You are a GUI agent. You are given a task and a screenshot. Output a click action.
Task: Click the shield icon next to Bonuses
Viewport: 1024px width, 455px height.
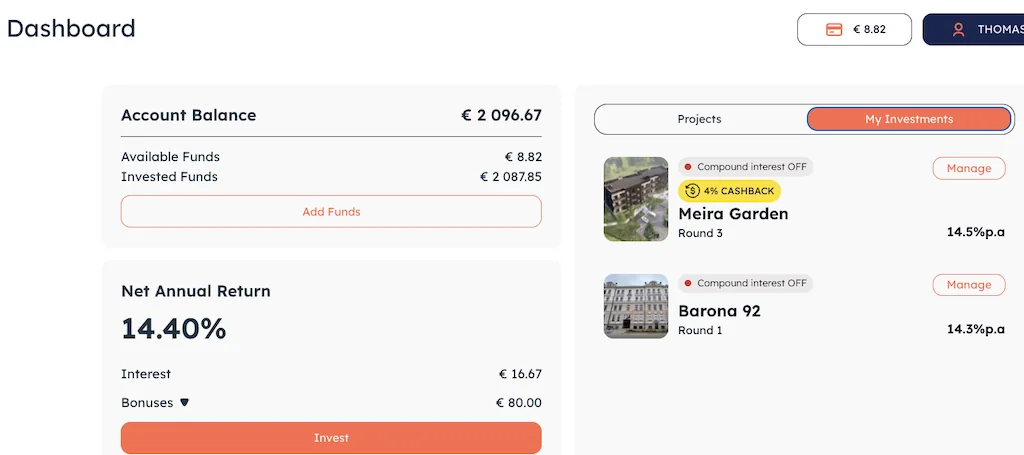[x=184, y=403]
